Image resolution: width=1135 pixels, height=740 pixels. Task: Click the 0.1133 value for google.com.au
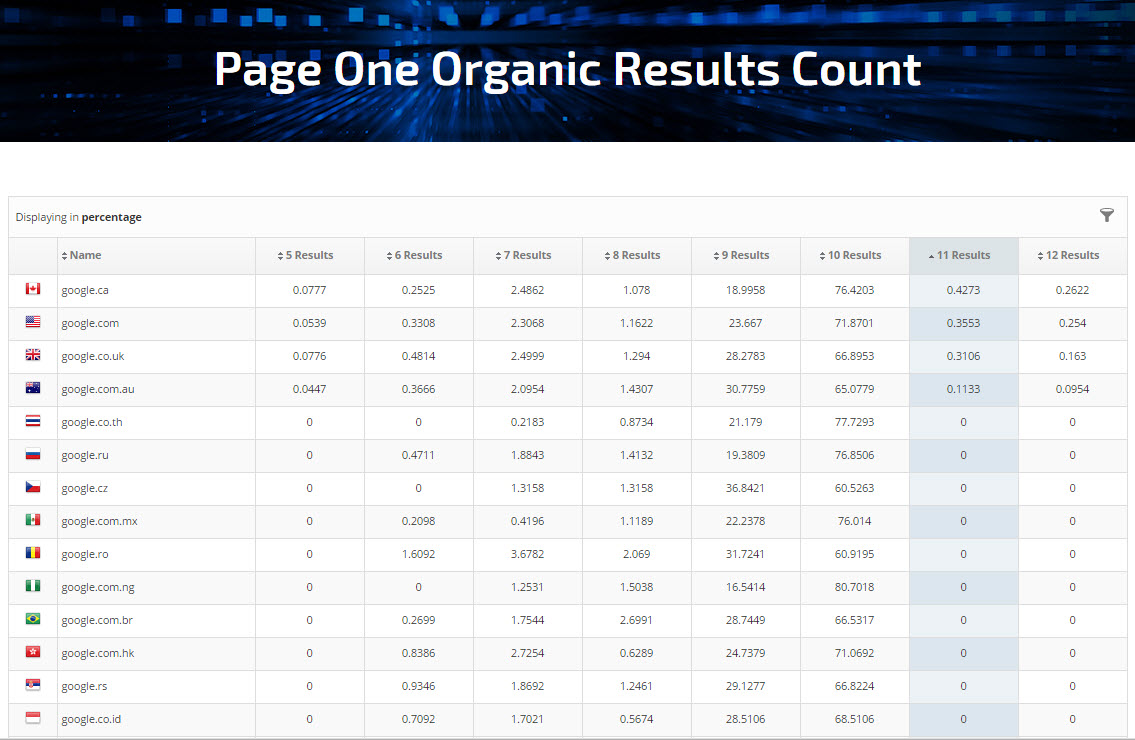pos(963,389)
